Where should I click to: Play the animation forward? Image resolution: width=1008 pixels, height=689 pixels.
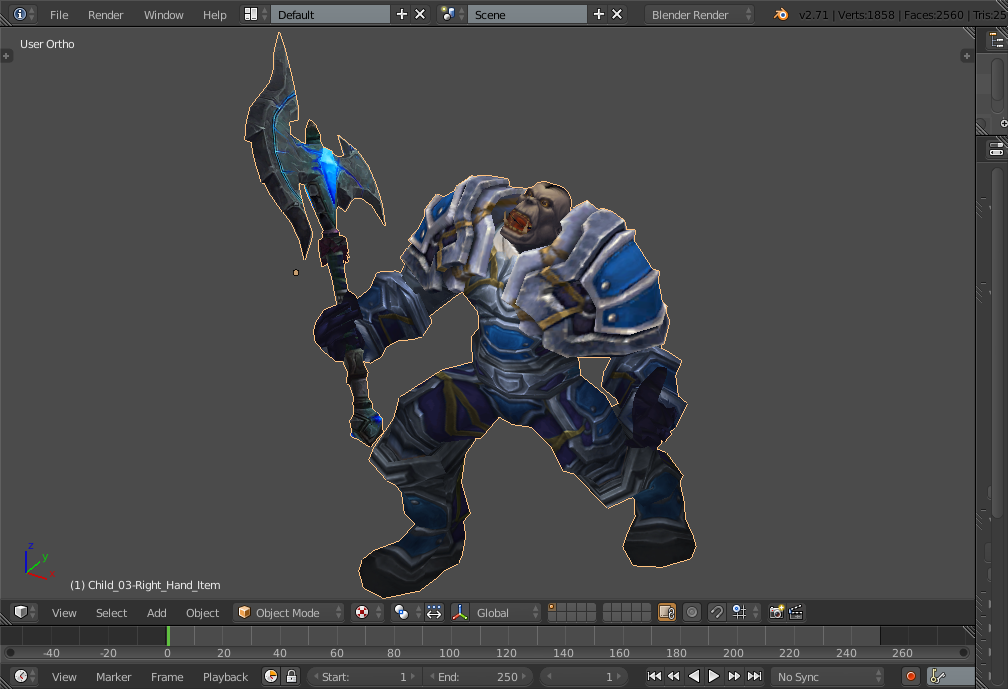(x=714, y=676)
